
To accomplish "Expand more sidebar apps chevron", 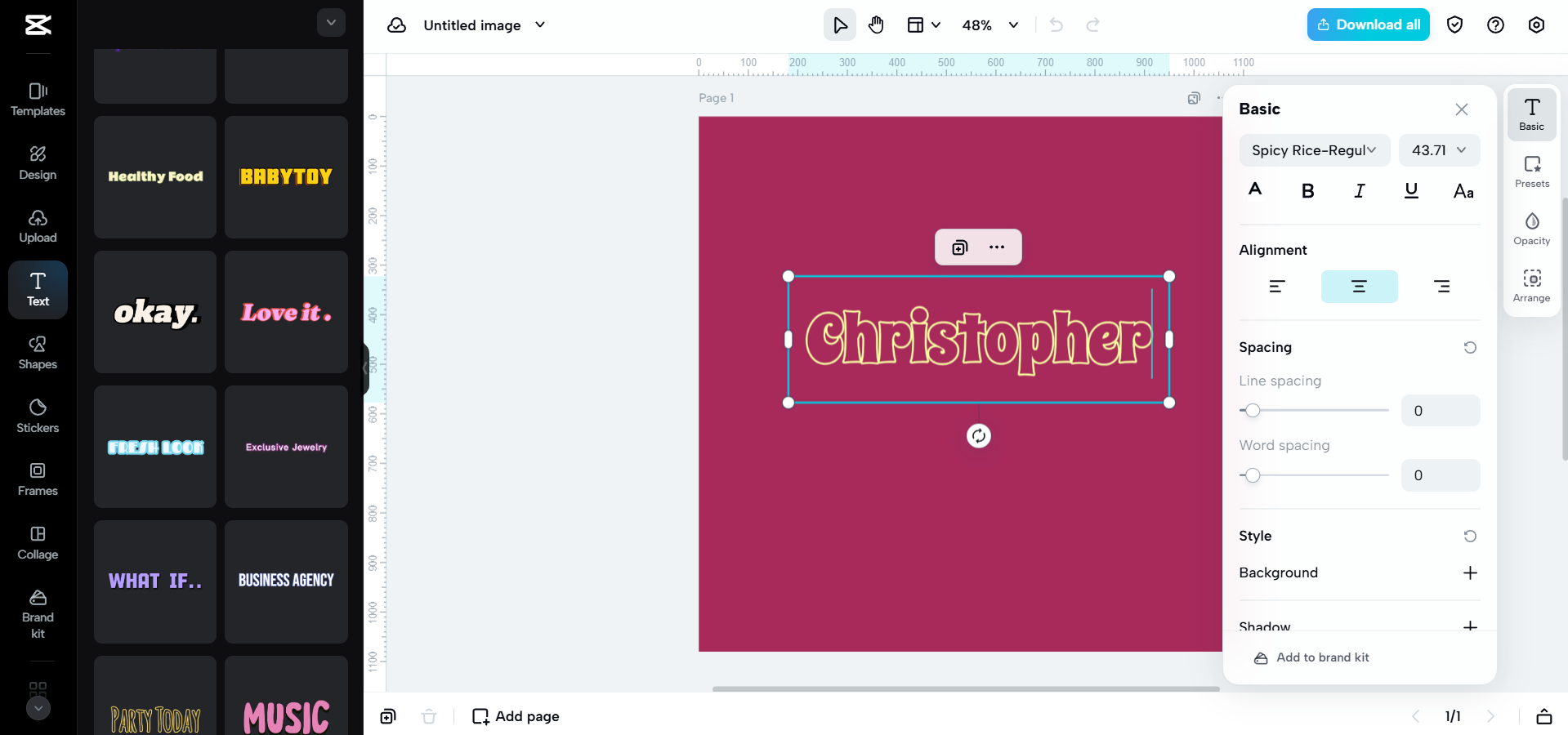I will [x=38, y=708].
